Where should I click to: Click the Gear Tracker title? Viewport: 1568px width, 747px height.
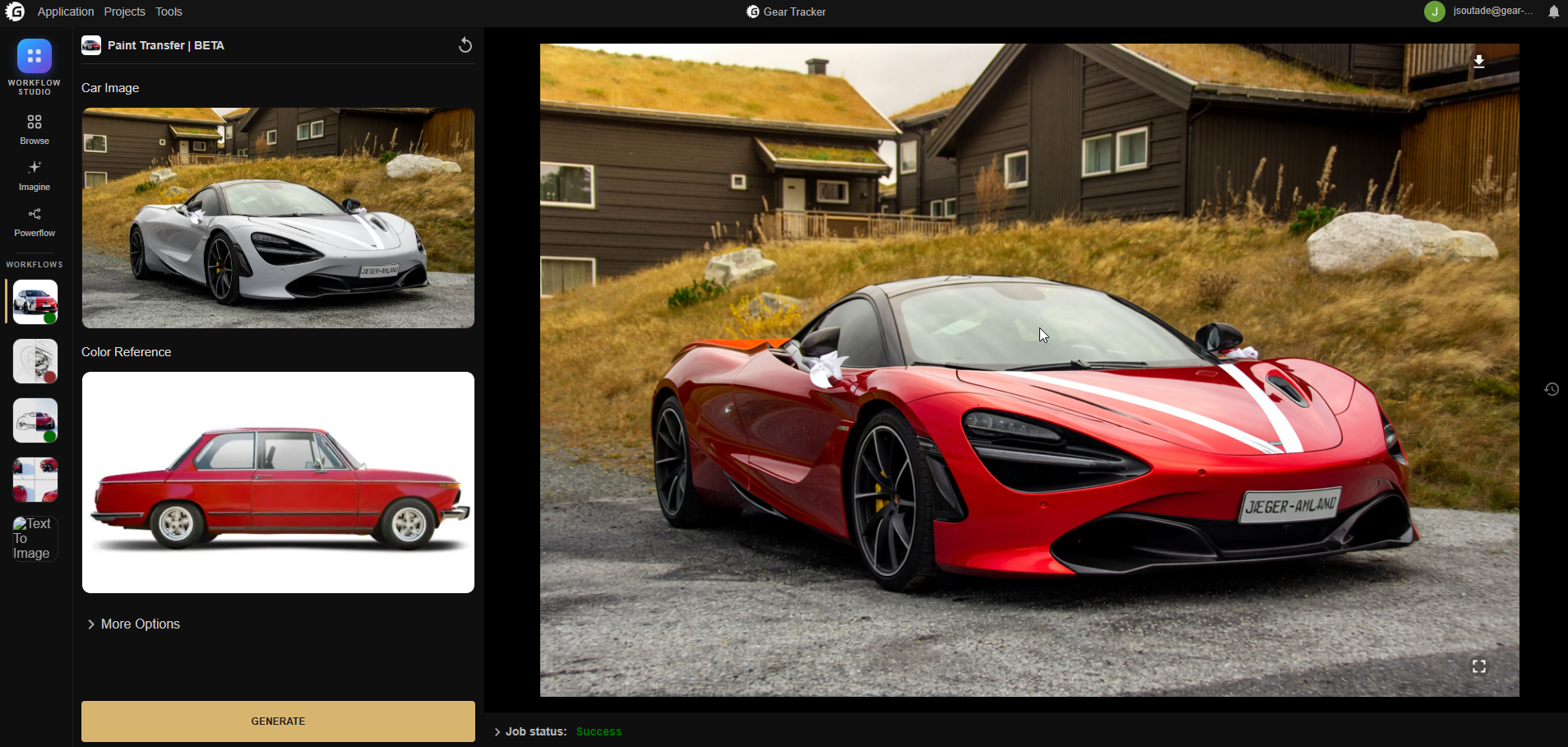pyautogui.click(x=786, y=12)
